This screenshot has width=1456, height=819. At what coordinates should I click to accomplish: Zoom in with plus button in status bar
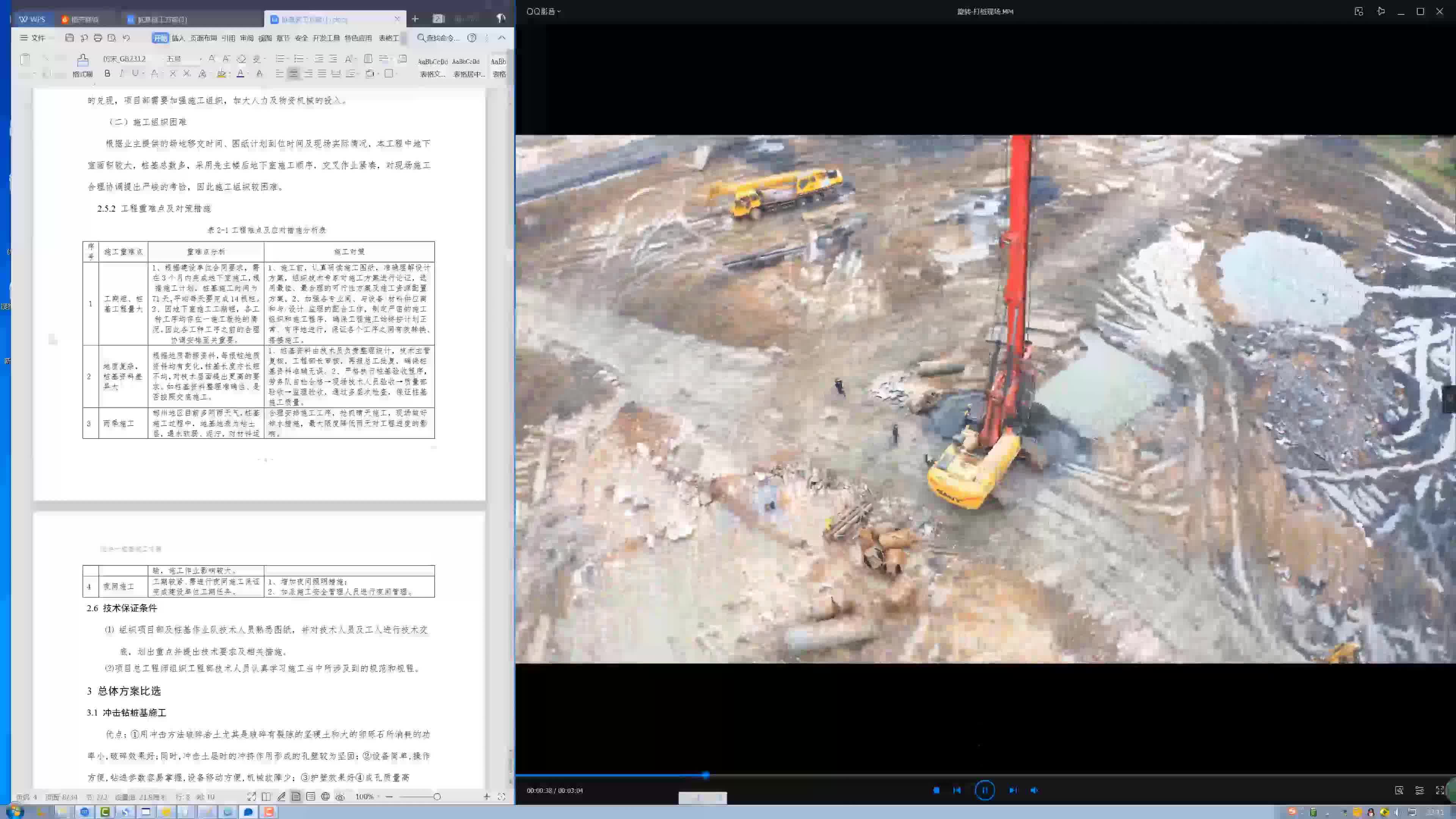click(x=486, y=796)
